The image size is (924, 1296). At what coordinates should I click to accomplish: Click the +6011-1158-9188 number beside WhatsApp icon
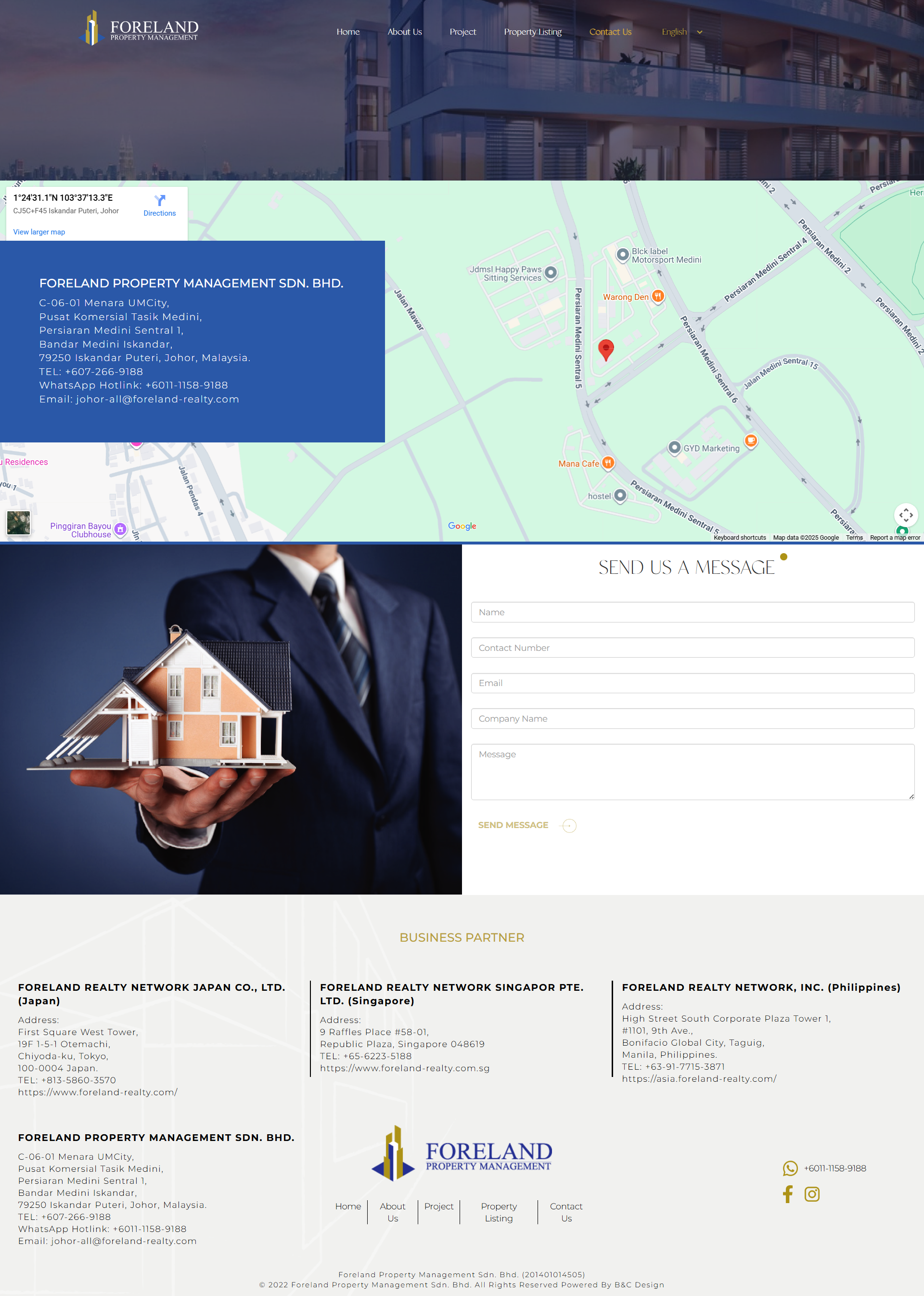click(834, 1168)
